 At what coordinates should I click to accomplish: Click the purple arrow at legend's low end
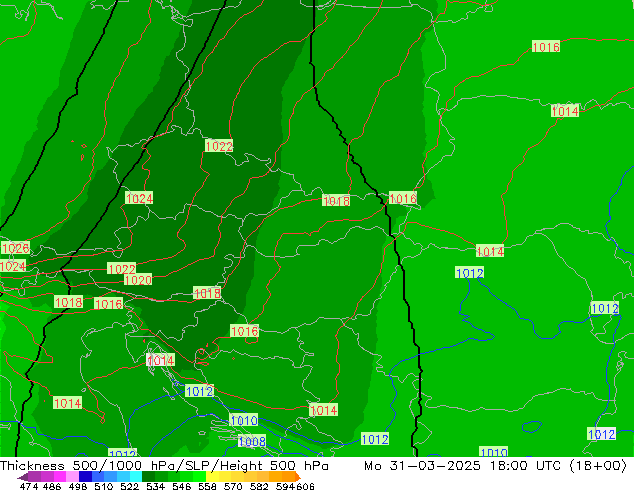[x=22, y=477]
